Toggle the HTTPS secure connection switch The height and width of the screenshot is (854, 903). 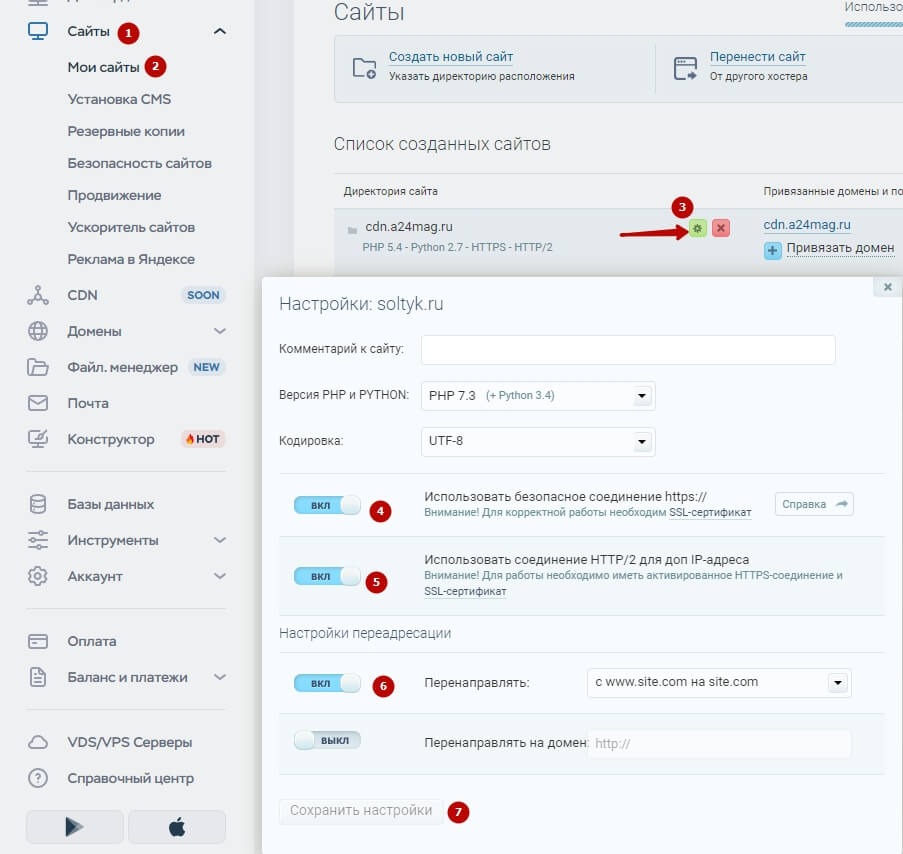(x=327, y=505)
